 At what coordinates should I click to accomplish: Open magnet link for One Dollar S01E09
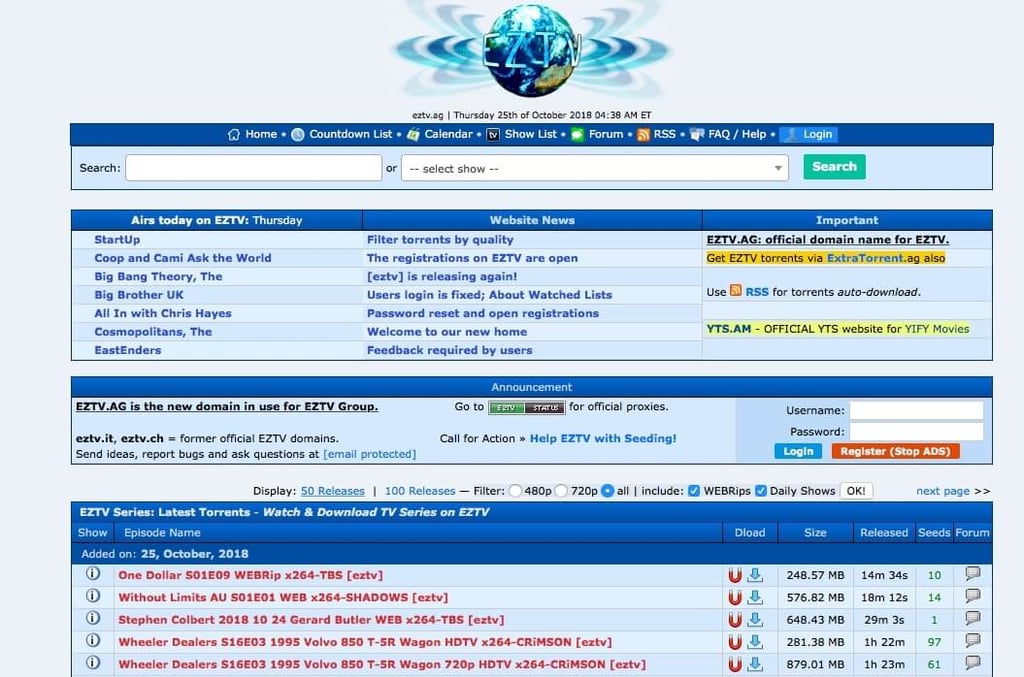click(735, 575)
